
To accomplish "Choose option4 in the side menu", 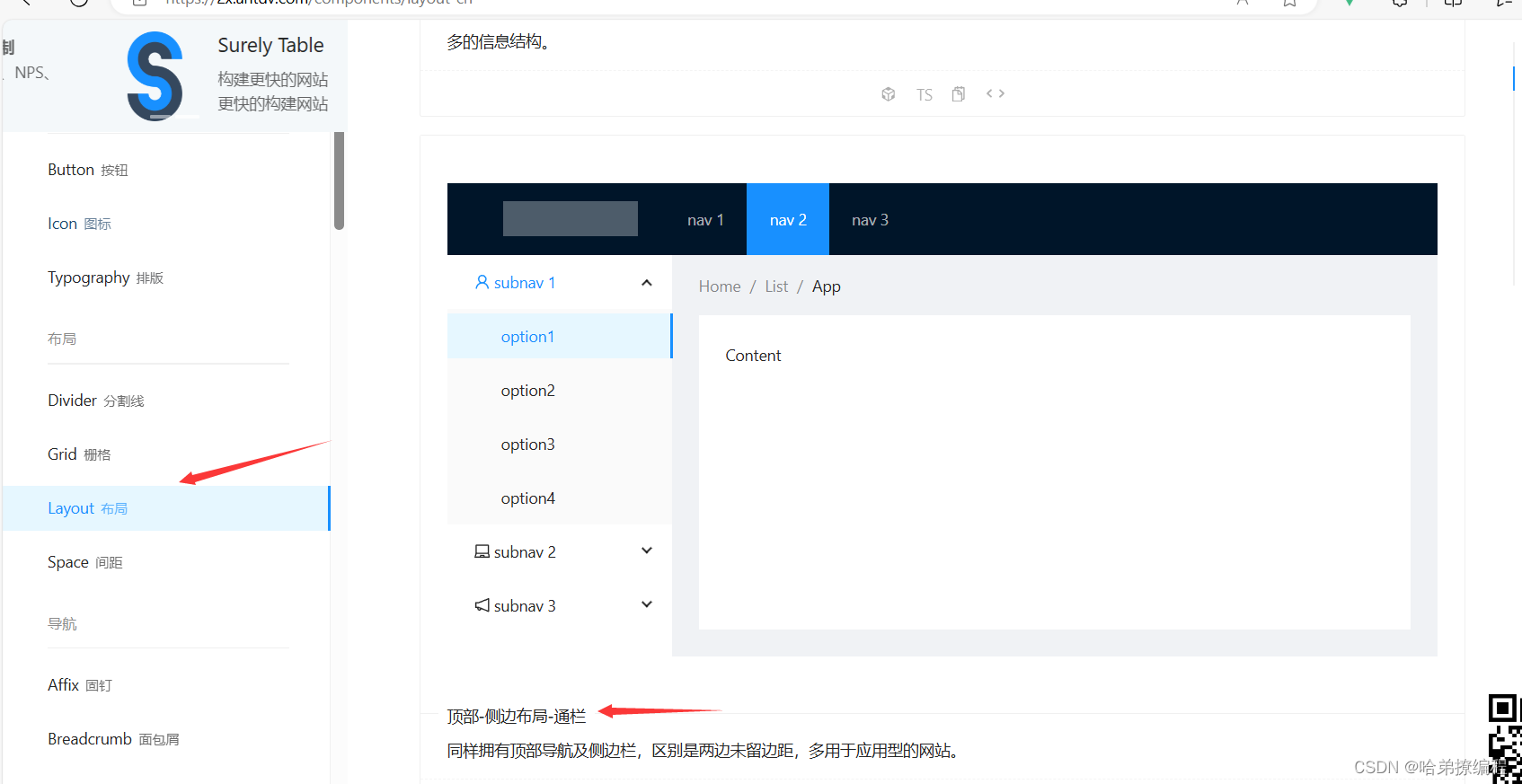I will pyautogui.click(x=560, y=498).
